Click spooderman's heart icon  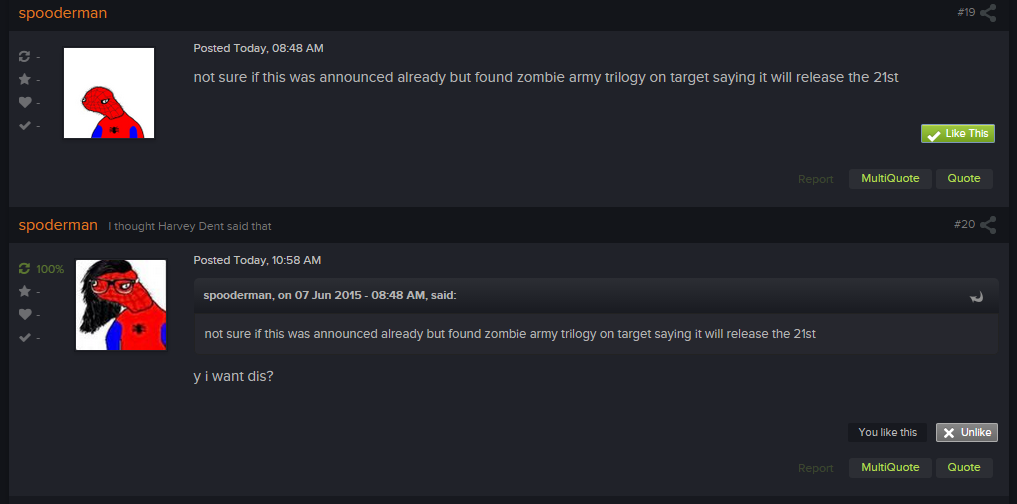click(25, 102)
